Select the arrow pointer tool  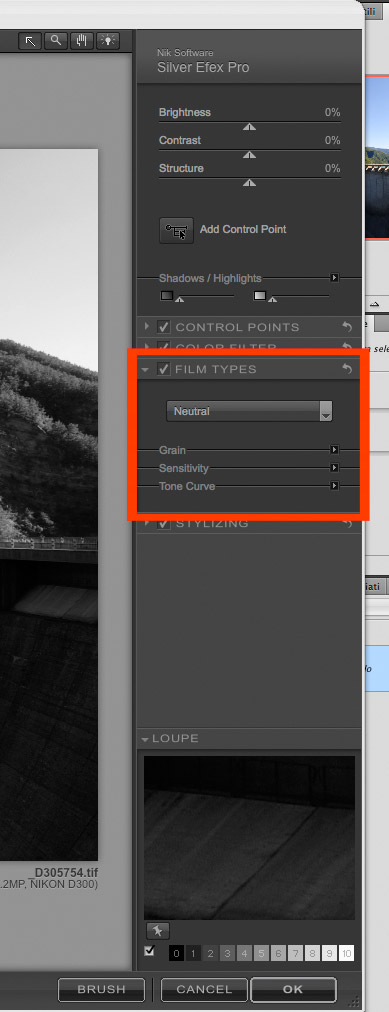[30, 41]
